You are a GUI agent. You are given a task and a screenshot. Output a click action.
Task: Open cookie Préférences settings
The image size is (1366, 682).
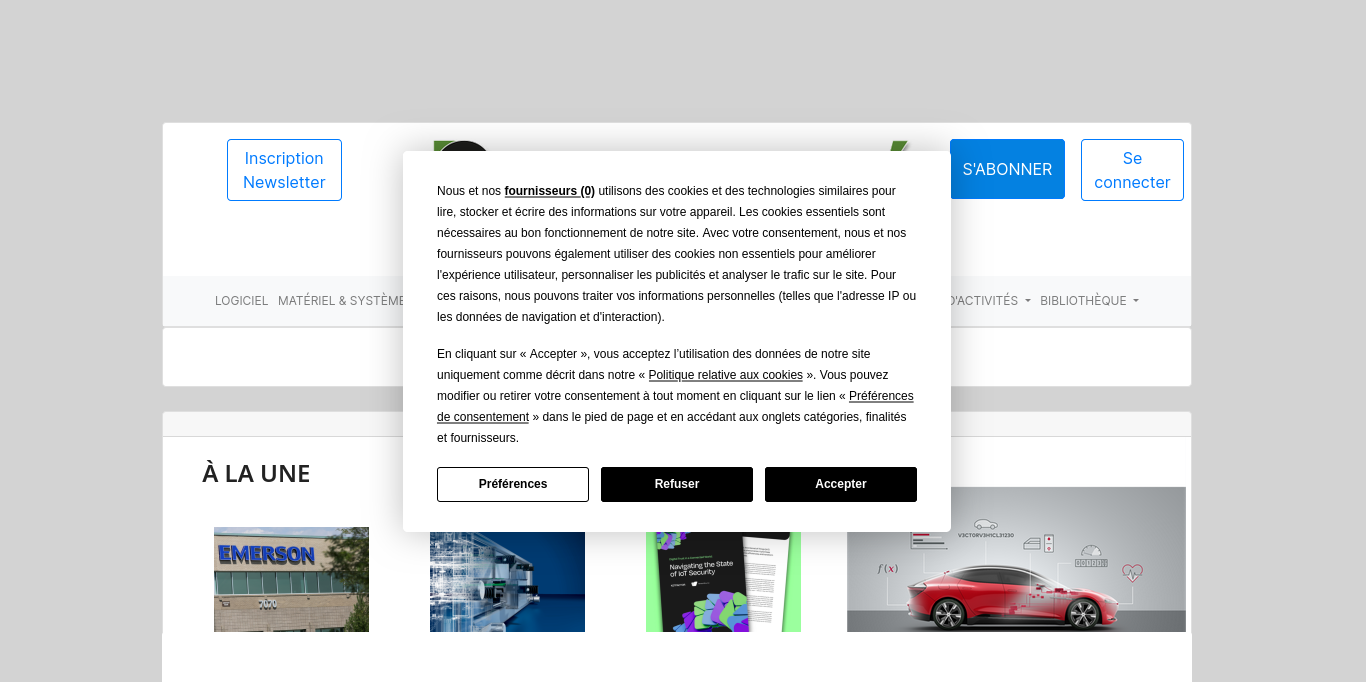pos(512,484)
